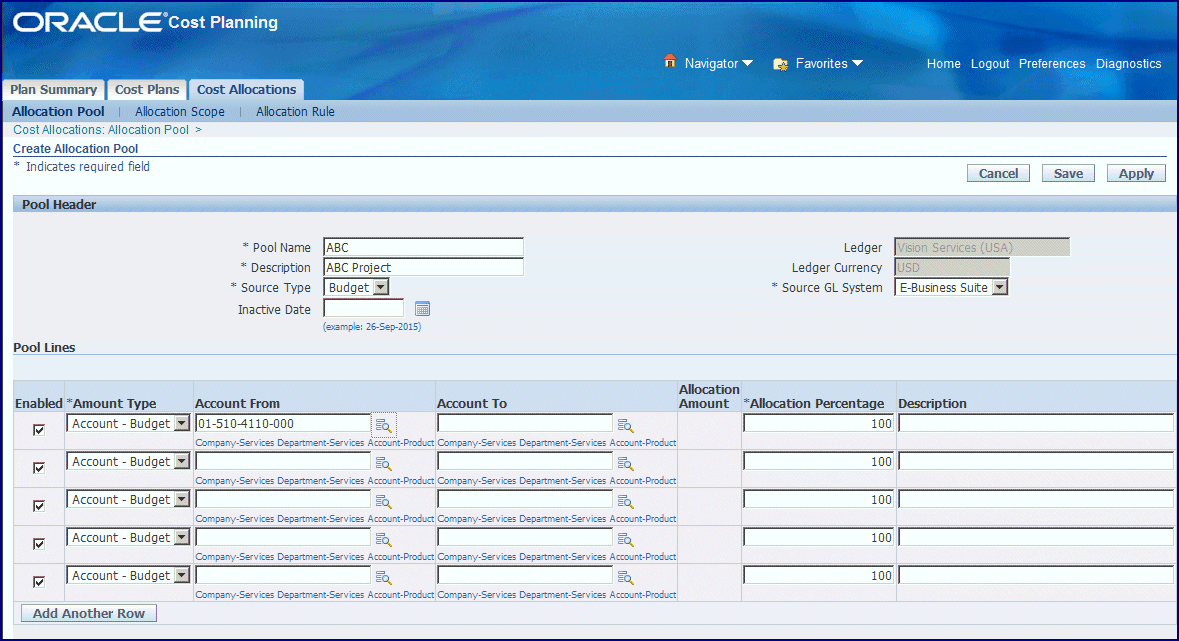Open the Allocation Pool subtab
Viewport: 1179px width, 641px height.
click(58, 111)
